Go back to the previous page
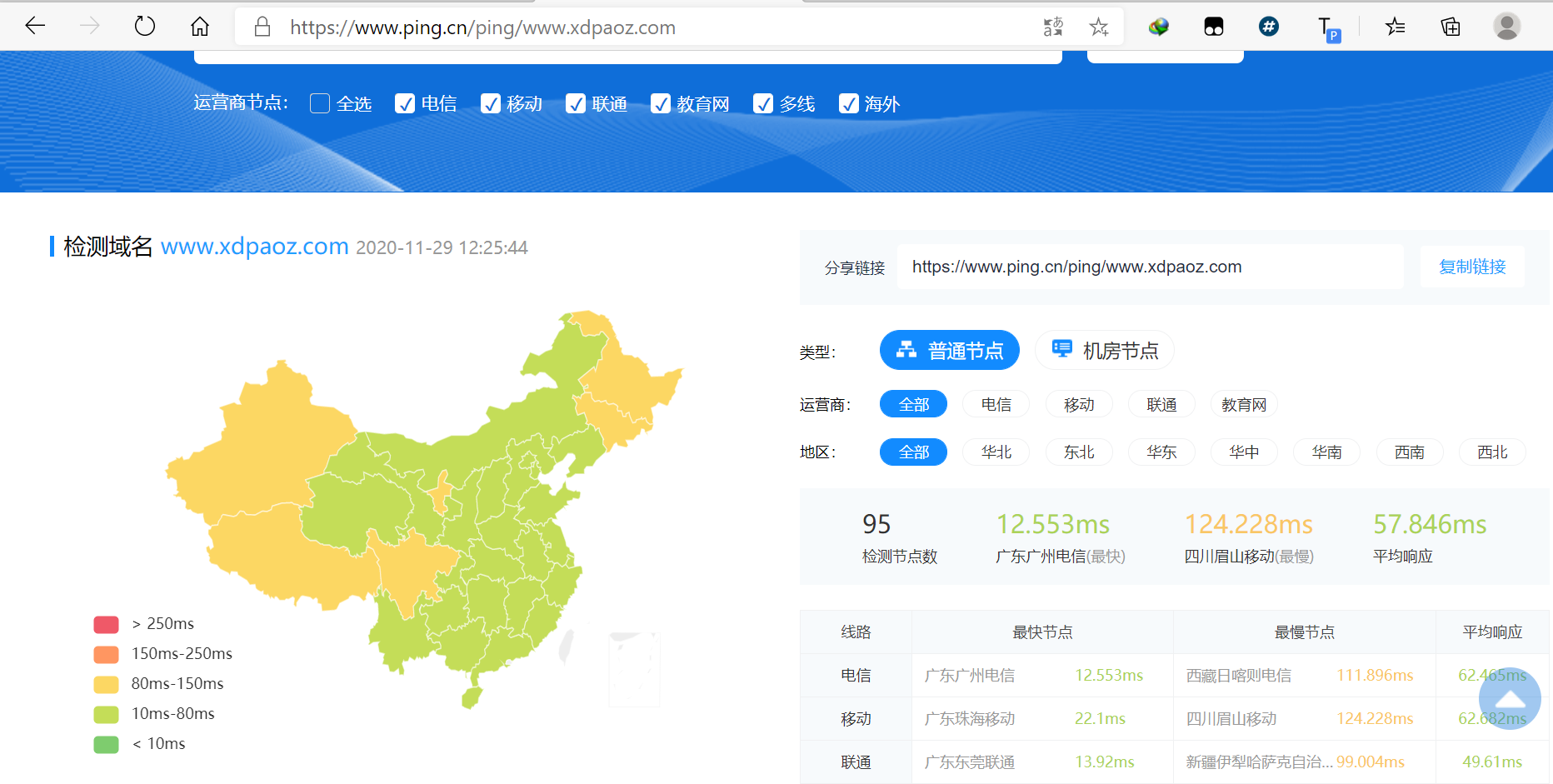The width and height of the screenshot is (1553, 784). tap(35, 27)
